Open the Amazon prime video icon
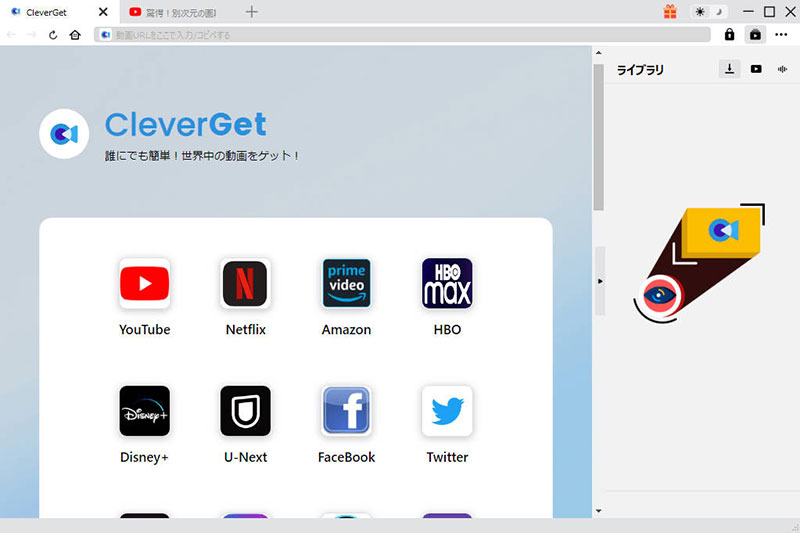This screenshot has width=800, height=533. pos(346,283)
